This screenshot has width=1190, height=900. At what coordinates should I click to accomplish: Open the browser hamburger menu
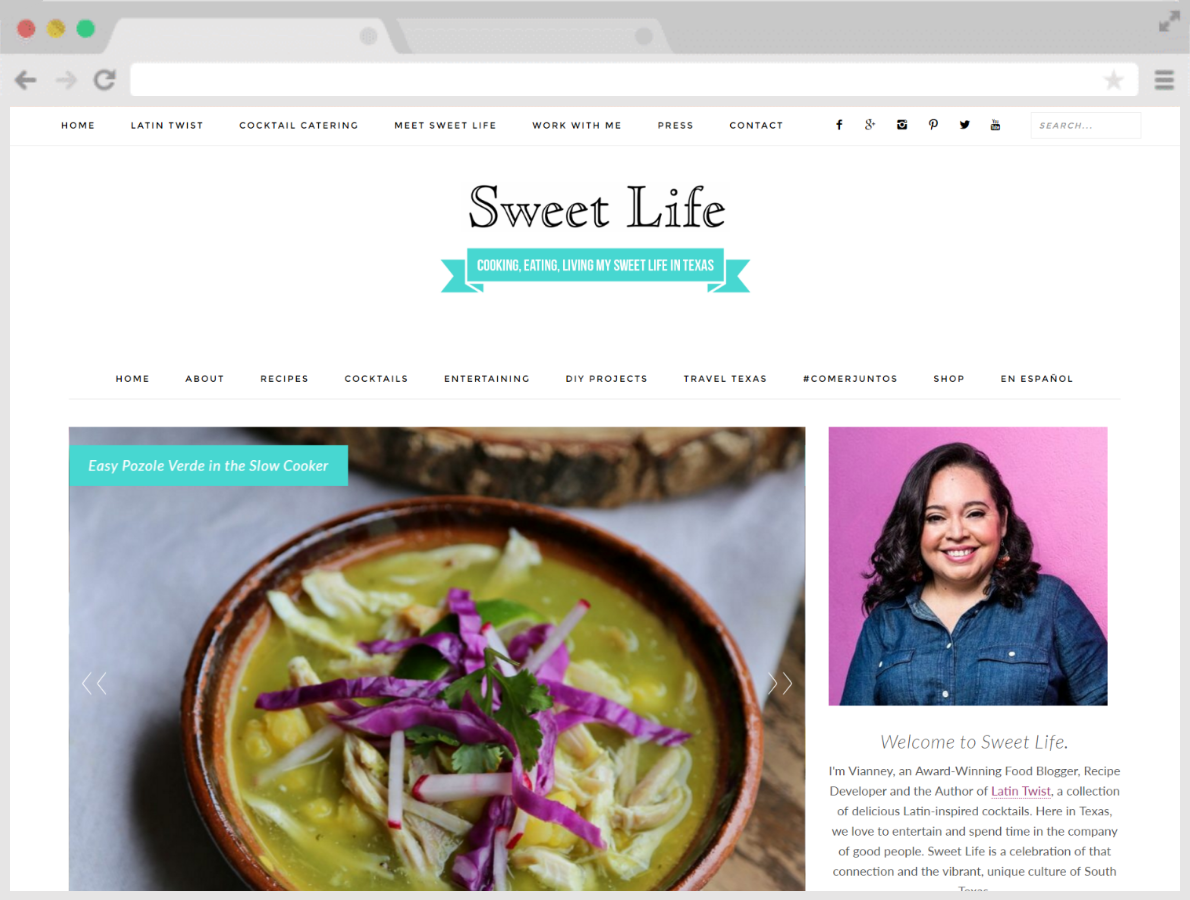point(1164,80)
